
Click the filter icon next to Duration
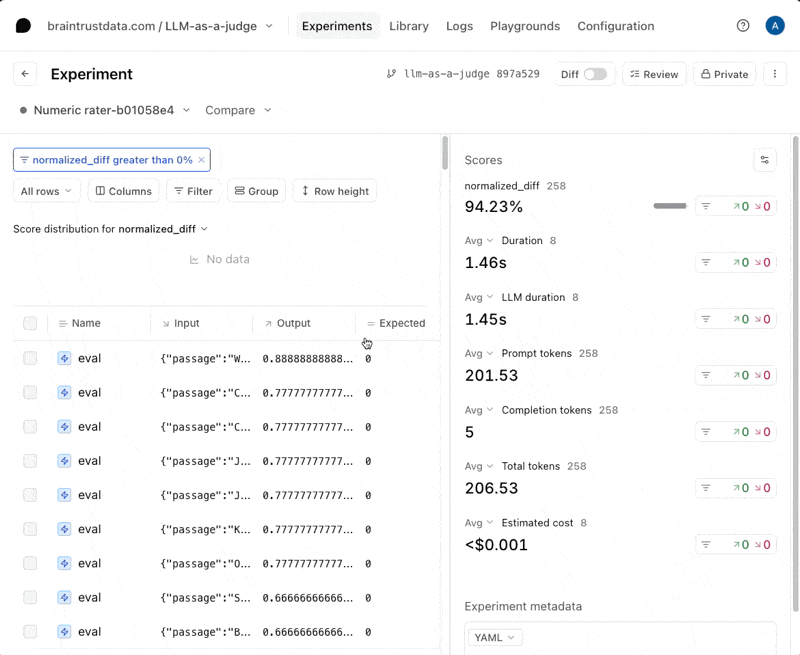[x=706, y=263]
